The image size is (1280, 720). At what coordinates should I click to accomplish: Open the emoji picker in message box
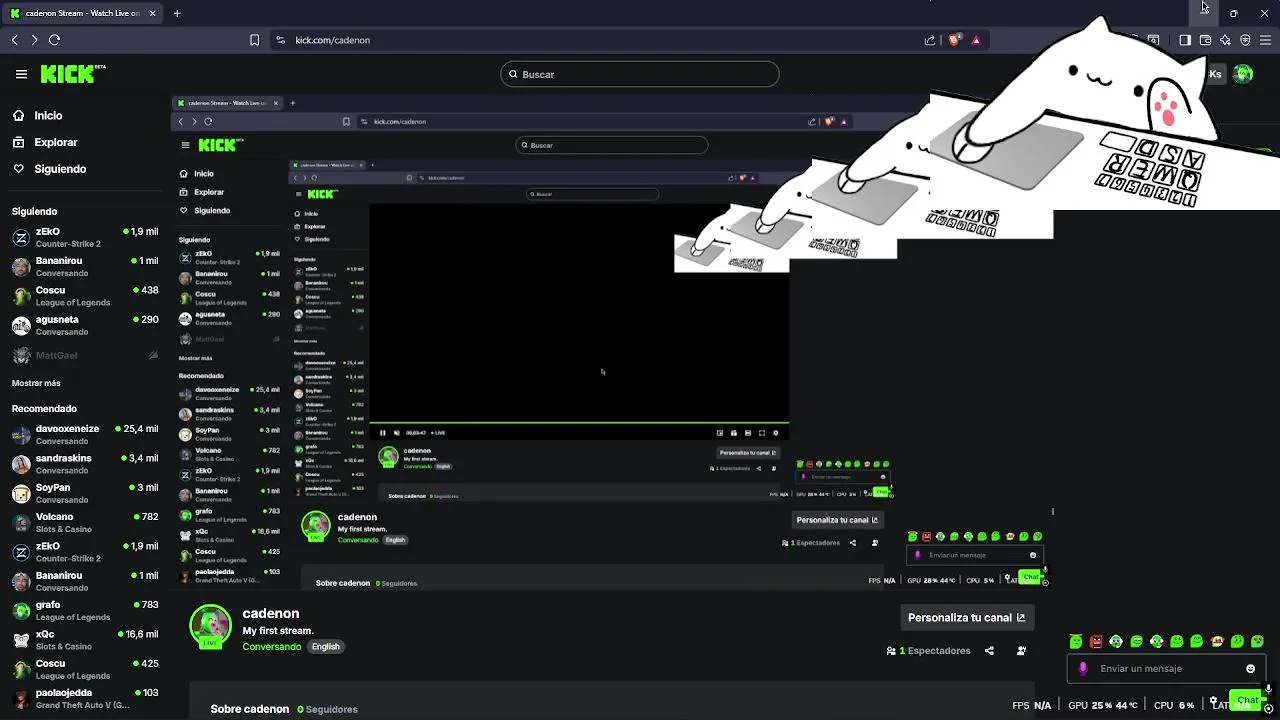pyautogui.click(x=1250, y=669)
